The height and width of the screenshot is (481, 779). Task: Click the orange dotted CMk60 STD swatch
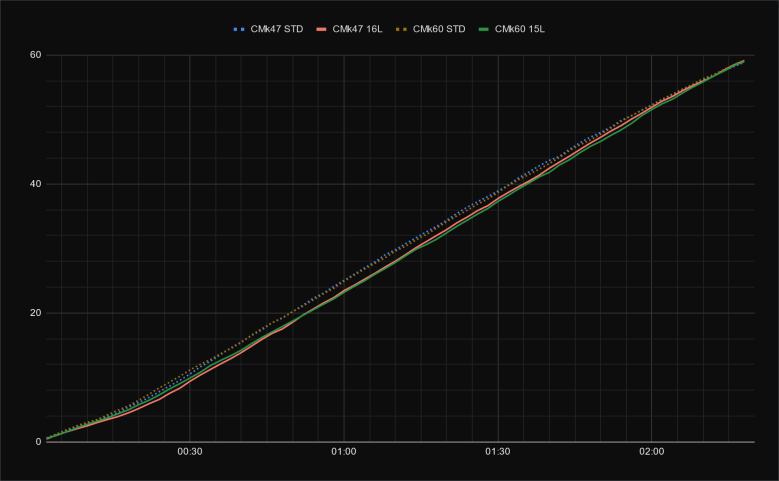coord(409,29)
